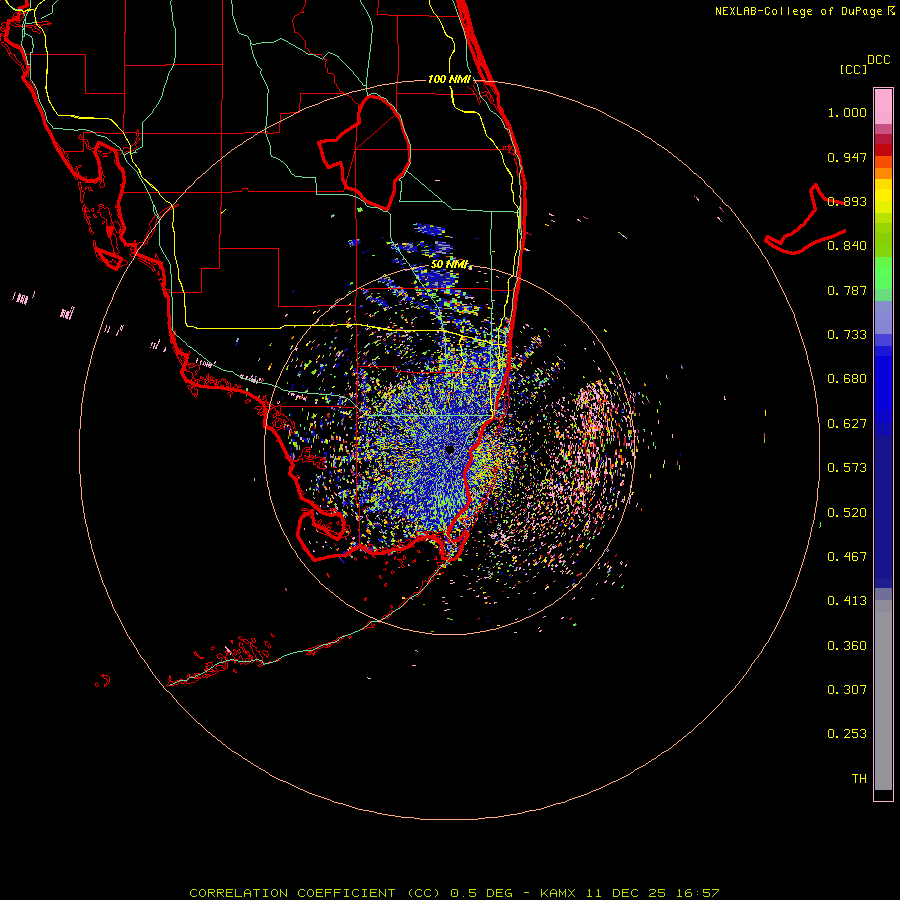This screenshot has width=900, height=900.
Task: Click the NEXLAB-College of DuPage label
Action: point(798,11)
